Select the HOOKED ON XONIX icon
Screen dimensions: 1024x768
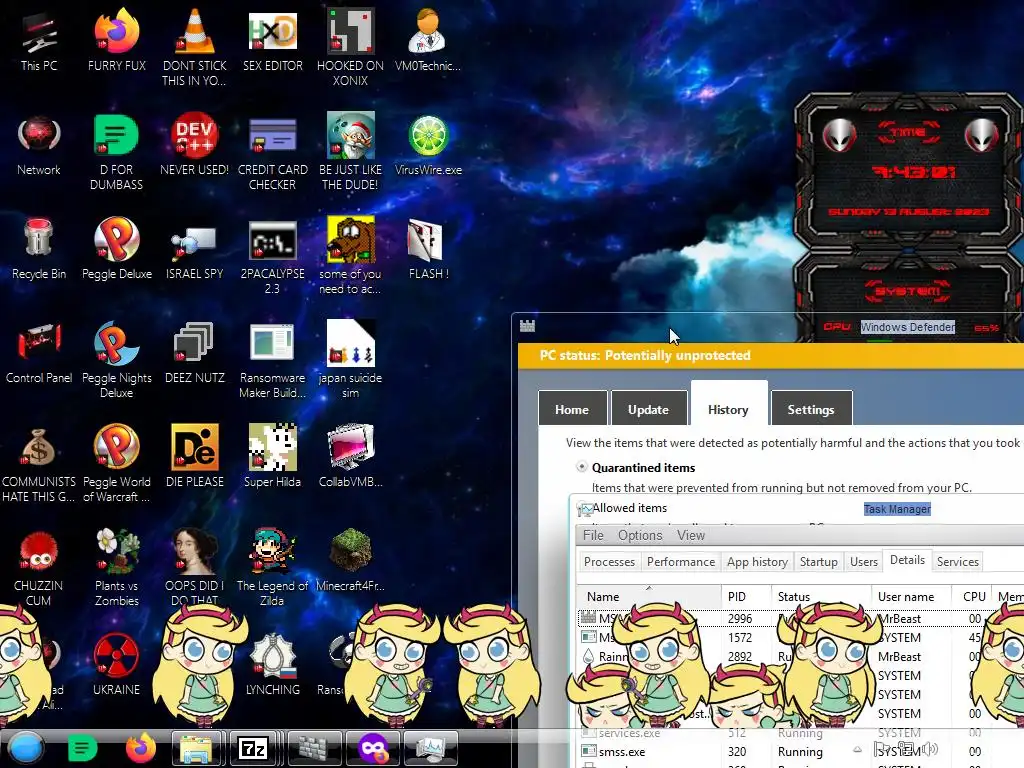350,48
